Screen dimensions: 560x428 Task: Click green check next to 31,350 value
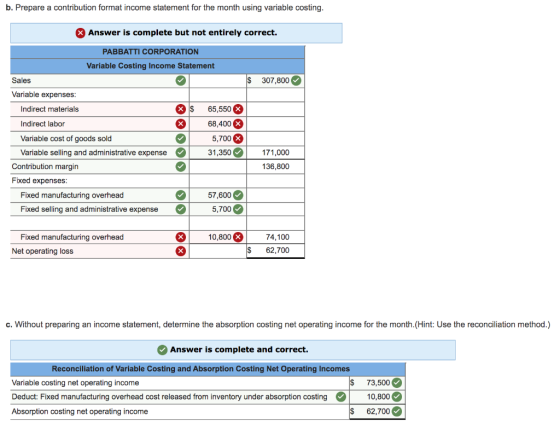[238, 153]
